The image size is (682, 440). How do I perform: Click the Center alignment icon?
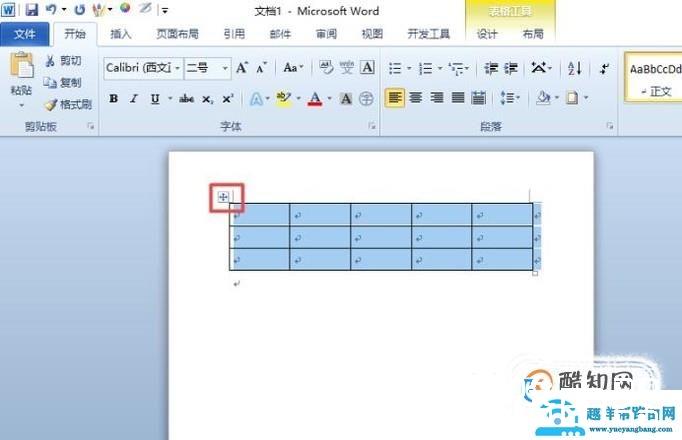[x=416, y=98]
